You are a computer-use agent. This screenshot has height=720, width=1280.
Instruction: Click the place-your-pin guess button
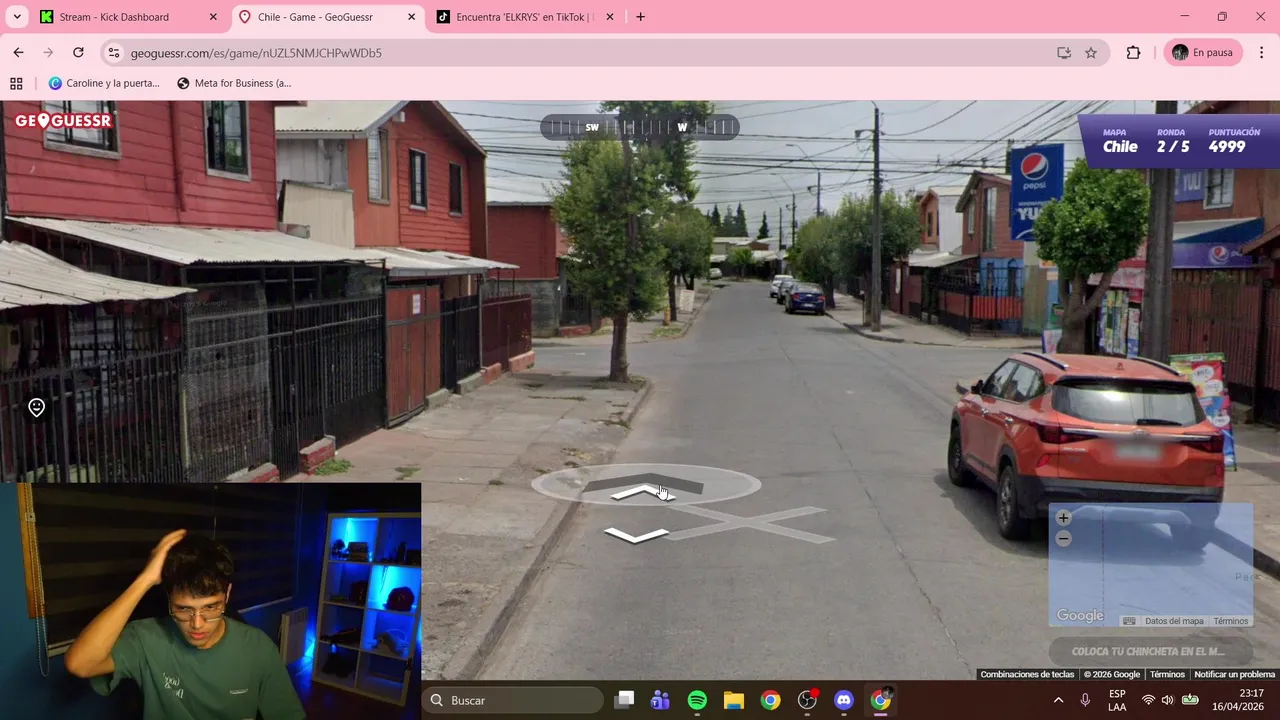pyautogui.click(x=1150, y=651)
